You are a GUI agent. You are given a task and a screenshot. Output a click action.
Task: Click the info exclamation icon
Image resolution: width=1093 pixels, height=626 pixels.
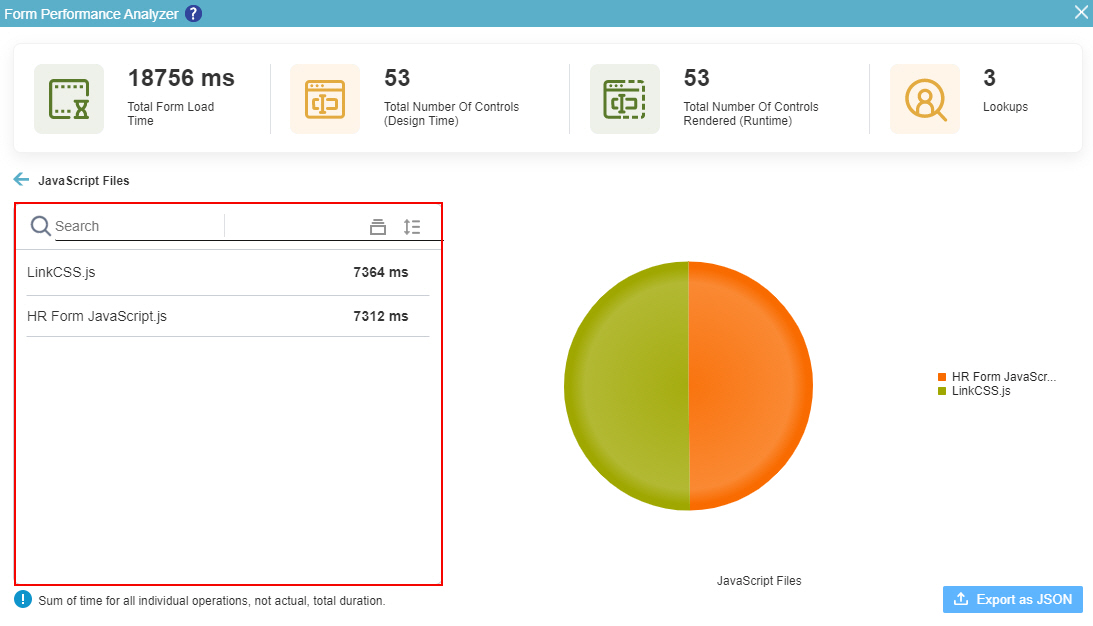(23, 600)
